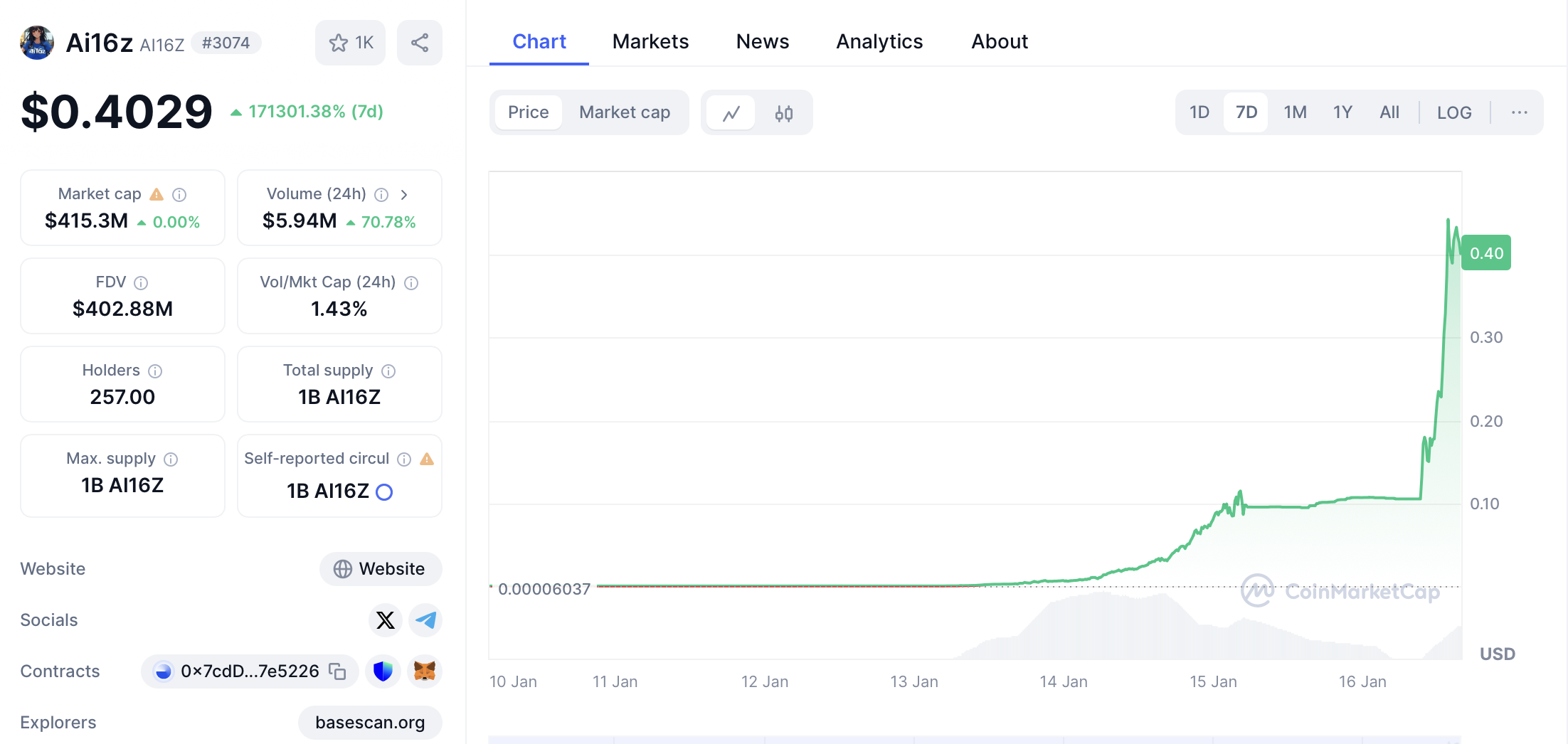Screen dimensions: 1568x744
Task: Click contract address 0x7cdD...7e5226 text
Action: [x=250, y=671]
